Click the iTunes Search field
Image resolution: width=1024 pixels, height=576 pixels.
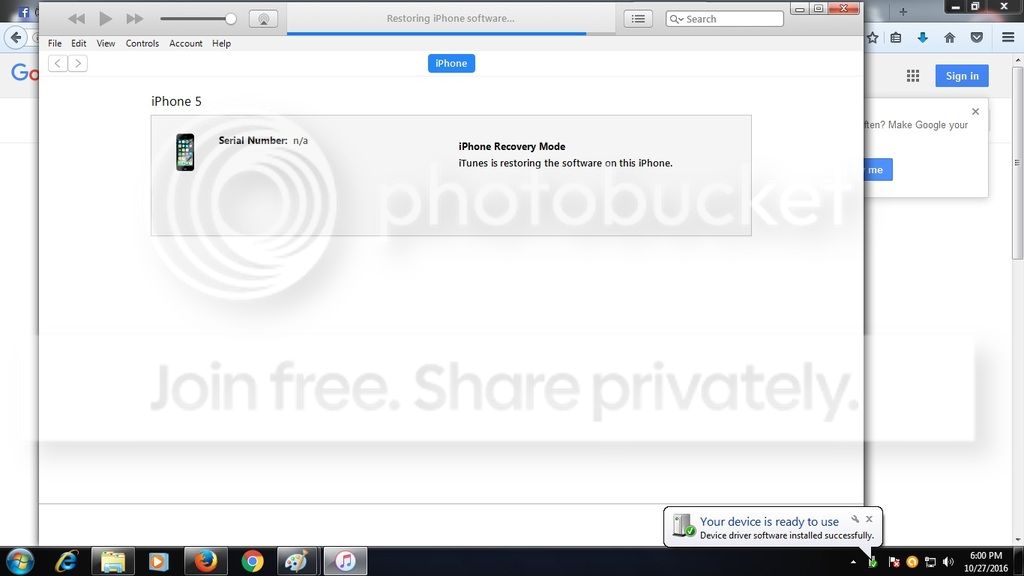tap(730, 19)
